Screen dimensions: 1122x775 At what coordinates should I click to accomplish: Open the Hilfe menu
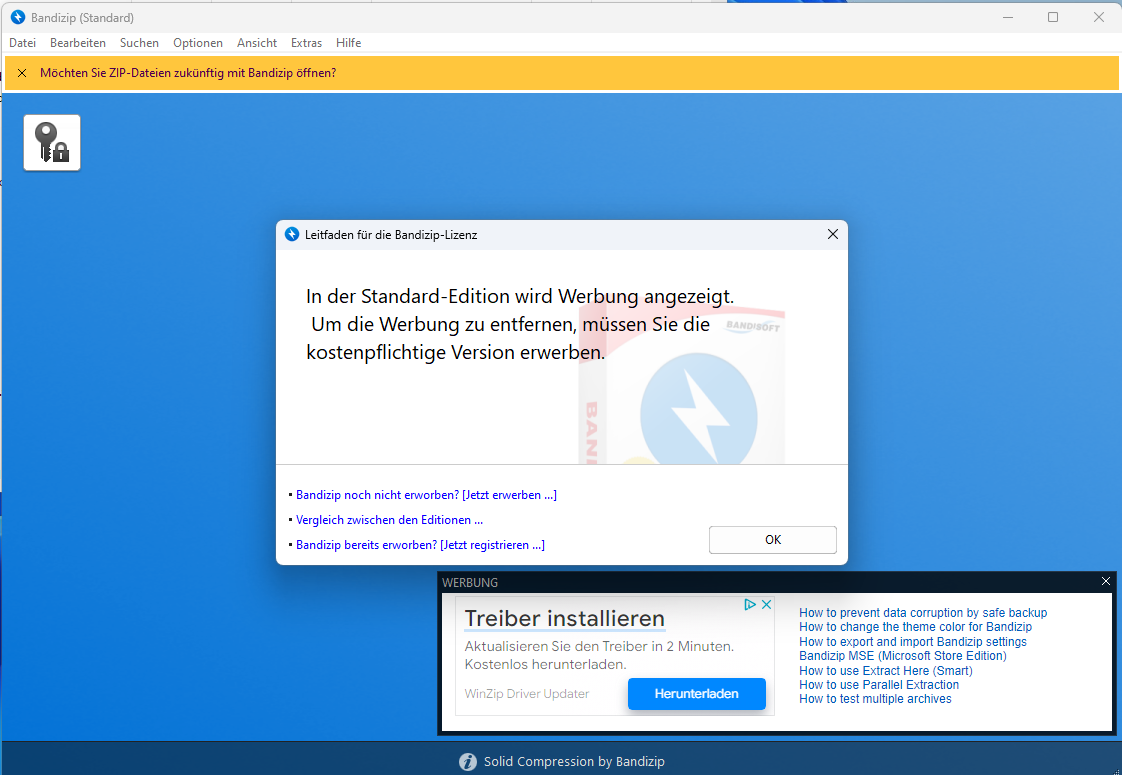tap(348, 43)
